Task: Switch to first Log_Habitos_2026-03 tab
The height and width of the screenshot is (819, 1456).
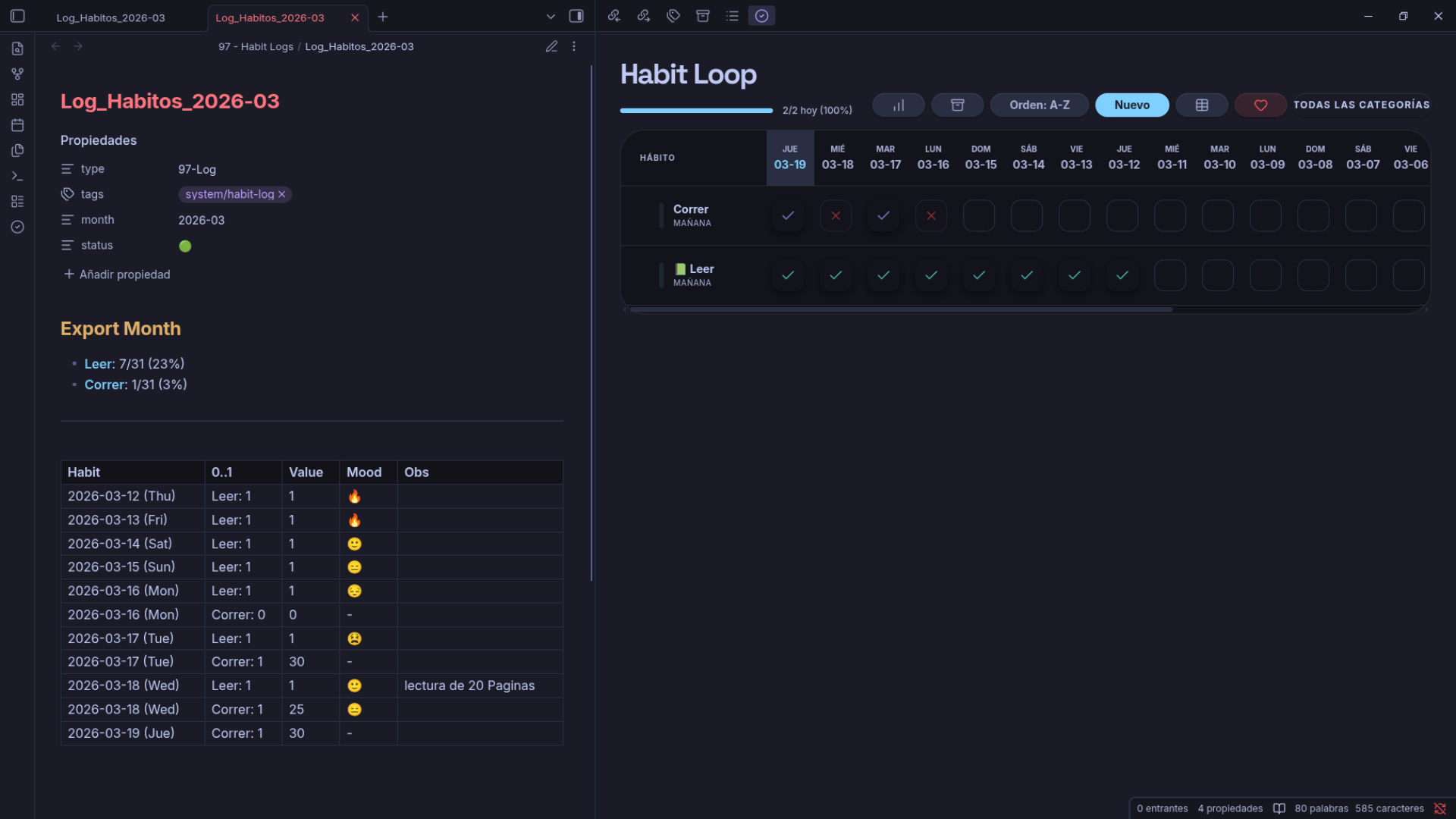Action: click(111, 17)
